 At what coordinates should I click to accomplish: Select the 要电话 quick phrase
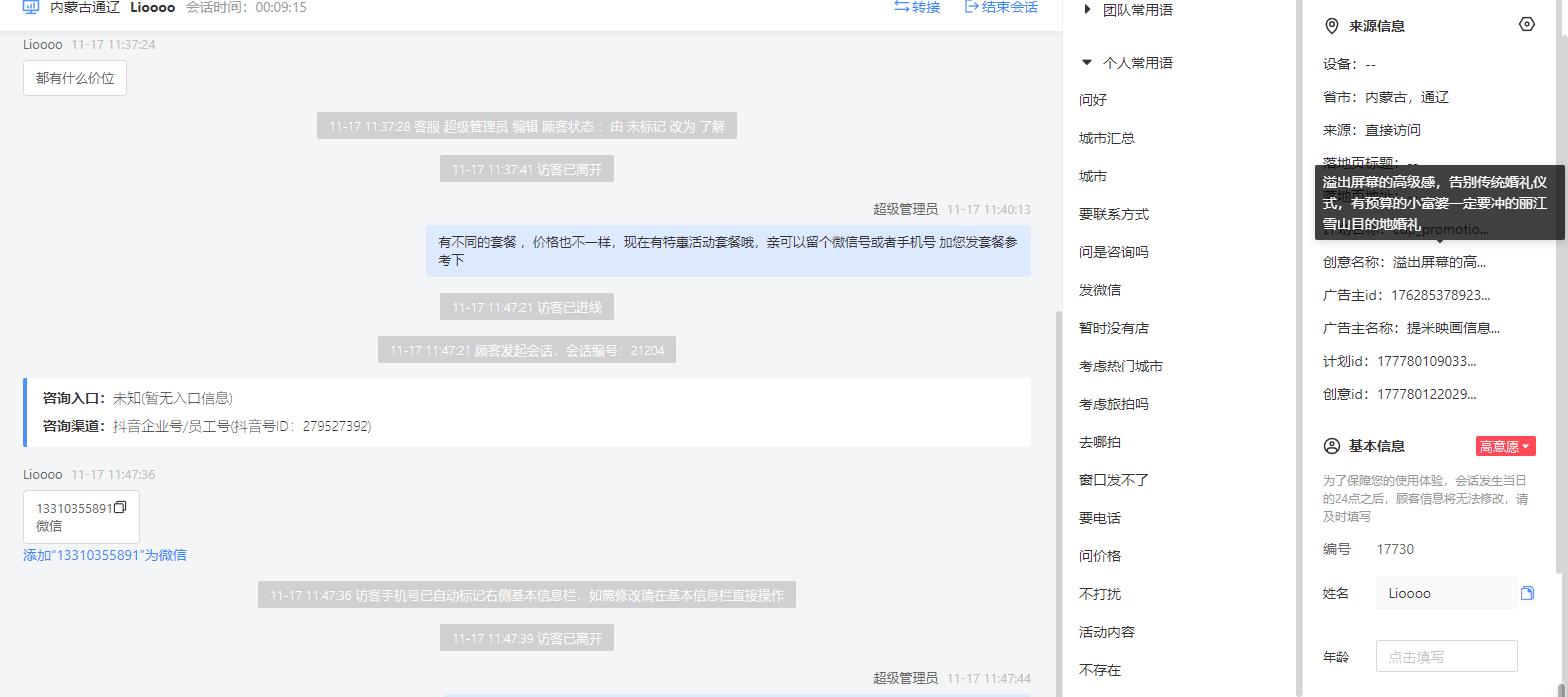(1100, 518)
